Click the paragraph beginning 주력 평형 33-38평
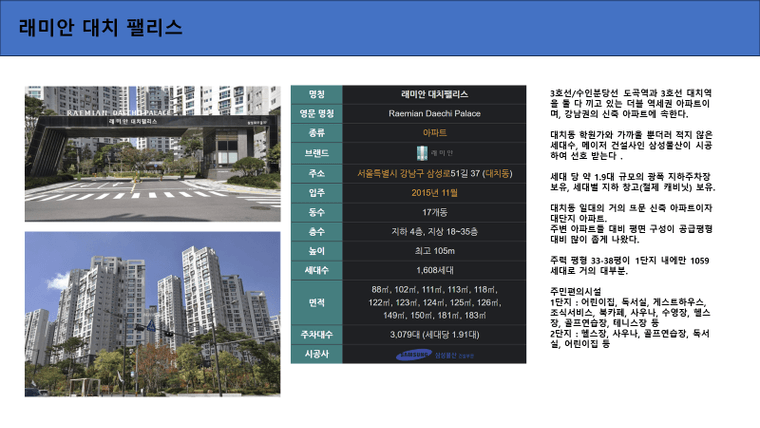760x428 pixels. pos(630,266)
